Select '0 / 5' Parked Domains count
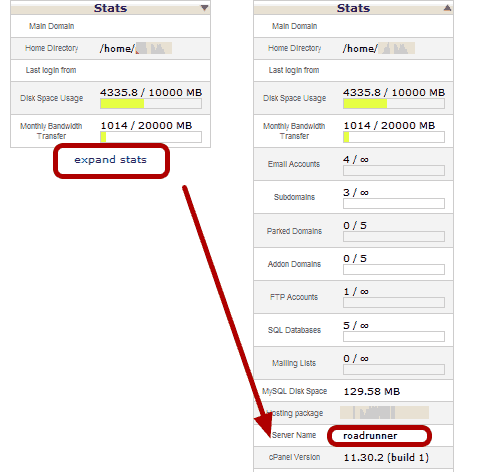 [x=355, y=226]
